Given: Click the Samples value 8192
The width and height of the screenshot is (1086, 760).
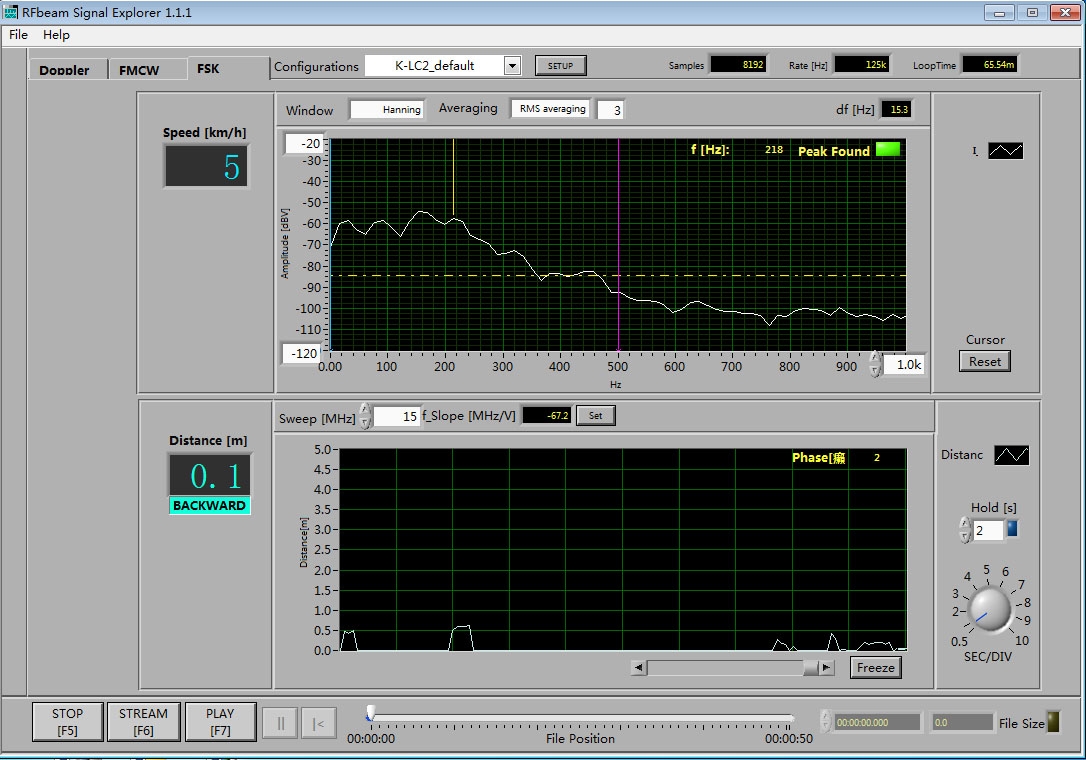Looking at the screenshot, I should (x=738, y=64).
